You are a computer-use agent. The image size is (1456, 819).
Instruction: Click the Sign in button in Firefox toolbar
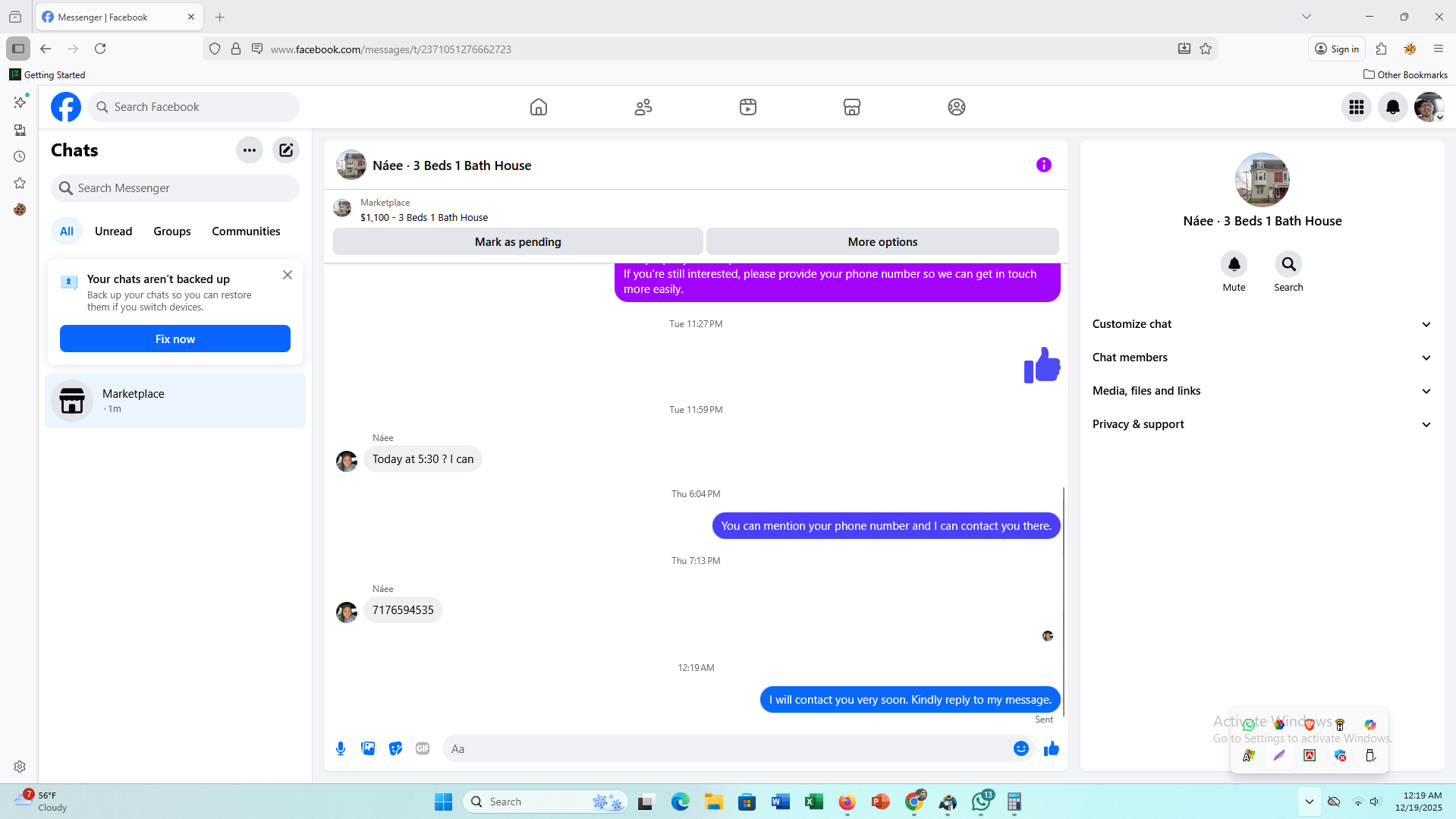tap(1337, 49)
